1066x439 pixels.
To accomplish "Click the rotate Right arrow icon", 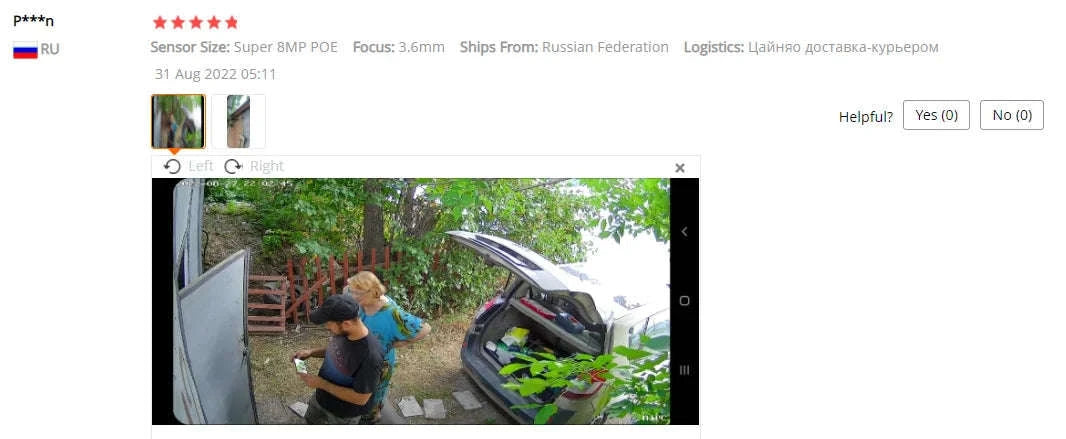I will [233, 166].
